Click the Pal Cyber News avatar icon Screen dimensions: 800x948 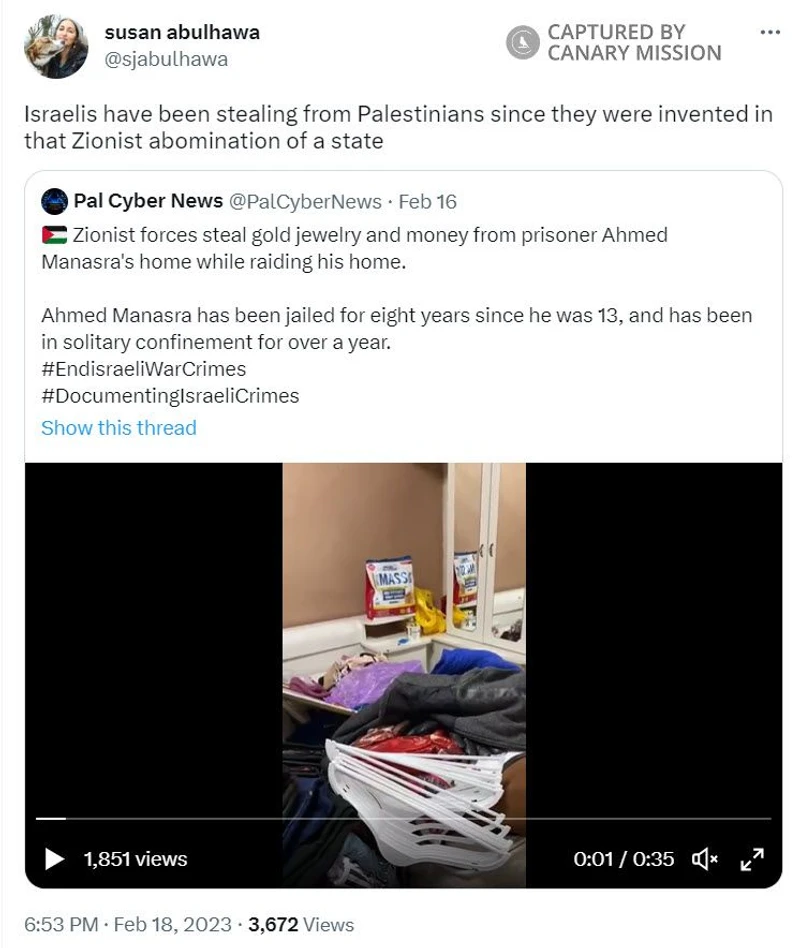pos(54,201)
